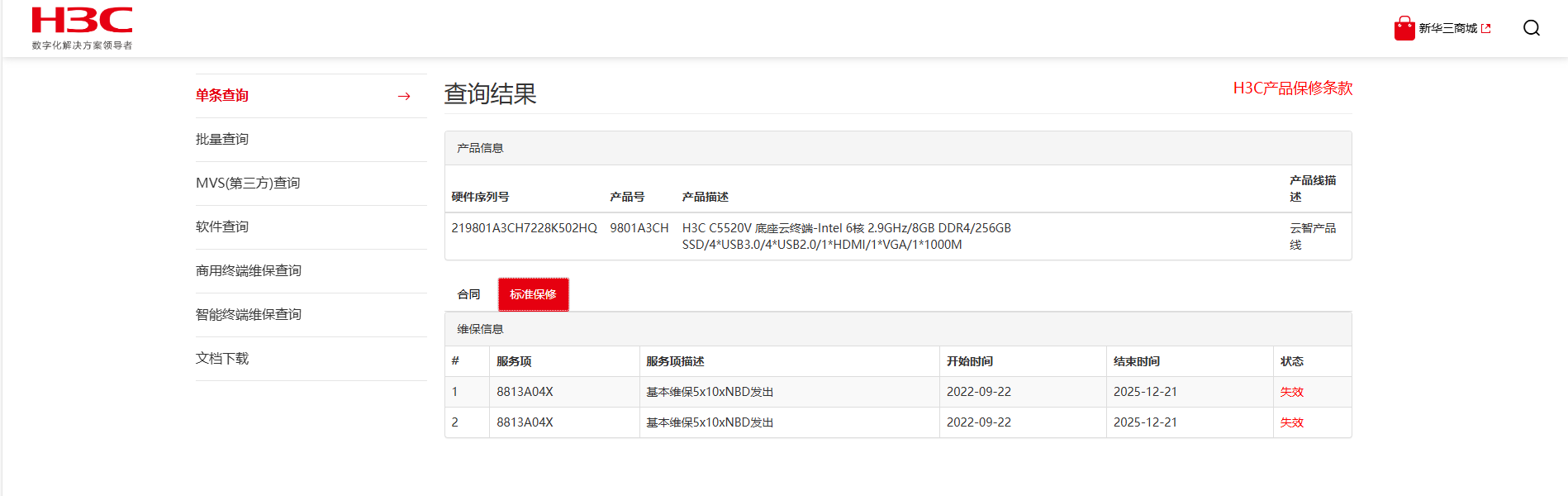Click 云智产品线 product line cell
This screenshot has width=1568, height=496.
tap(1312, 236)
